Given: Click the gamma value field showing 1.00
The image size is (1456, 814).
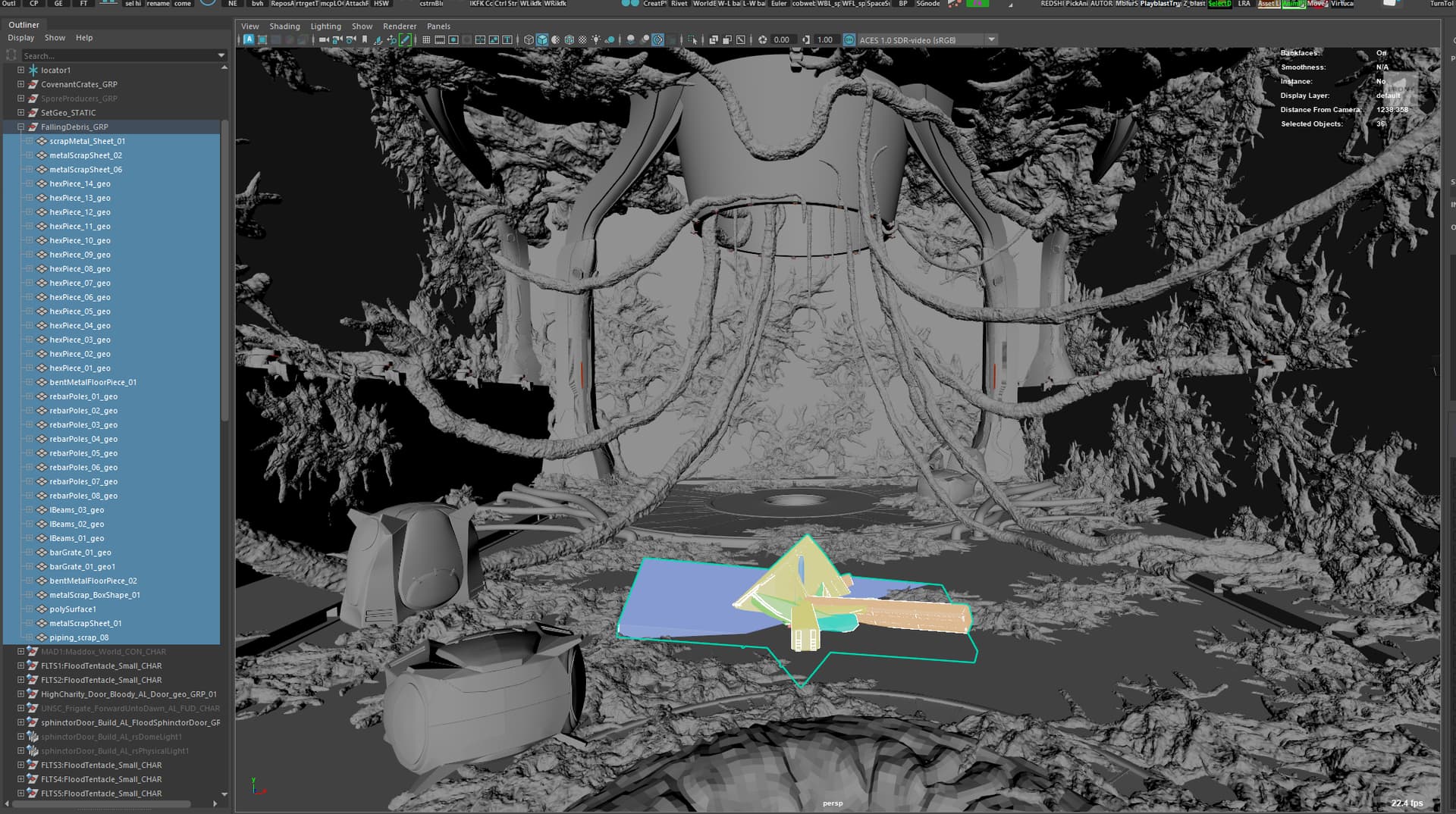Looking at the screenshot, I should pos(824,39).
